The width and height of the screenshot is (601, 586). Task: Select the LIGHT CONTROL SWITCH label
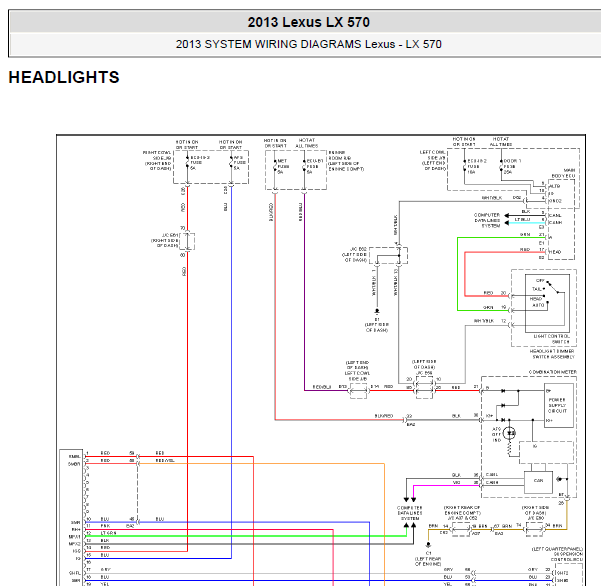[552, 339]
